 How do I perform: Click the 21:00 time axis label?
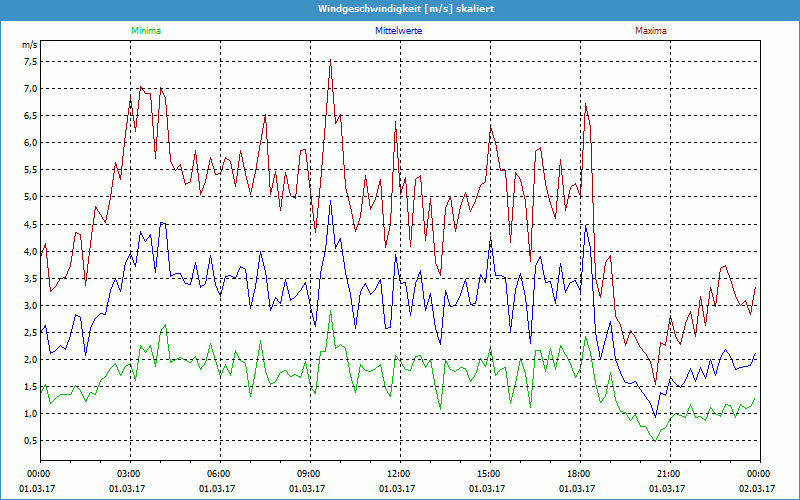[670, 473]
